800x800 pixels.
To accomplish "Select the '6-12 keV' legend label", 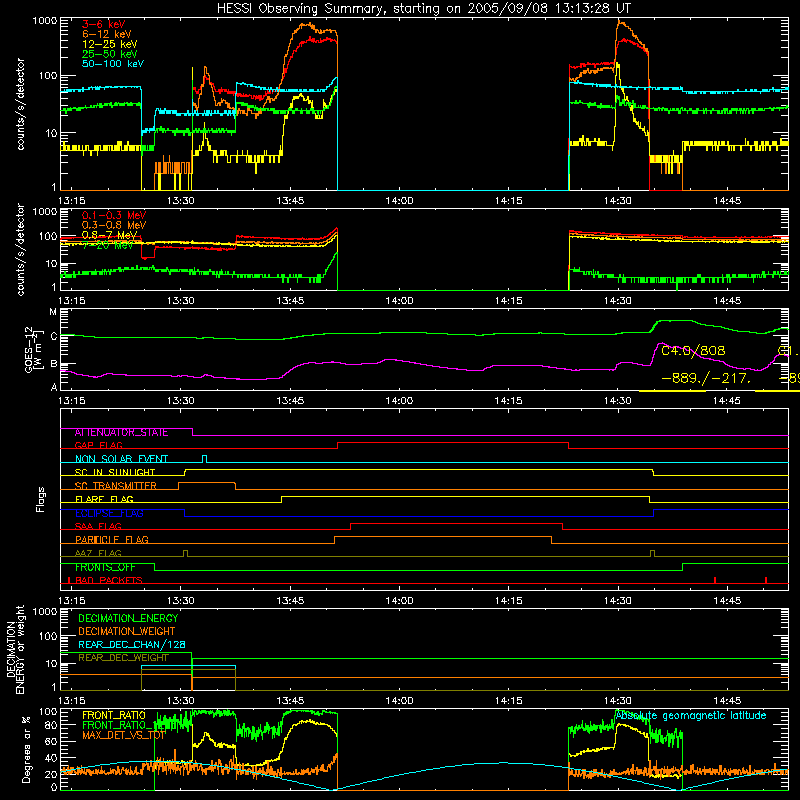I will [x=107, y=34].
